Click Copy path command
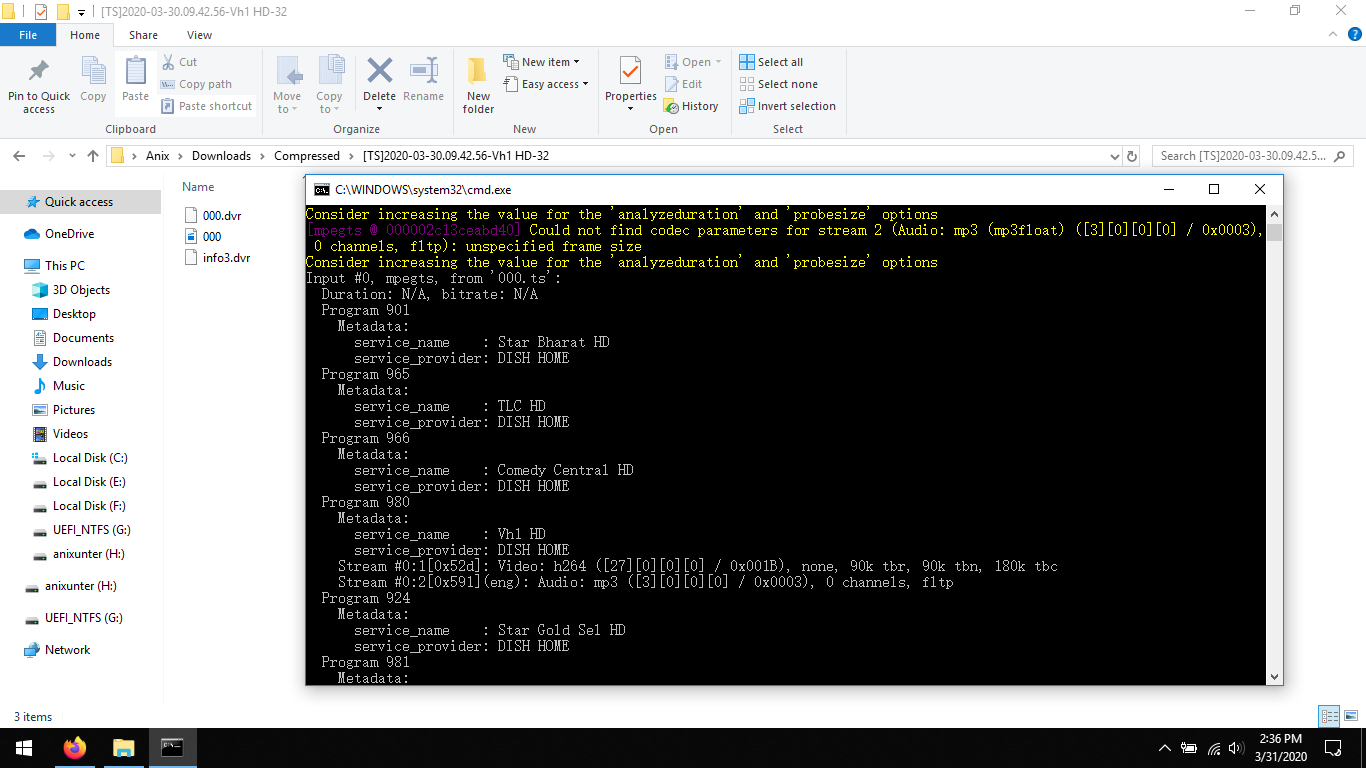The width and height of the screenshot is (1366, 768). click(x=196, y=84)
